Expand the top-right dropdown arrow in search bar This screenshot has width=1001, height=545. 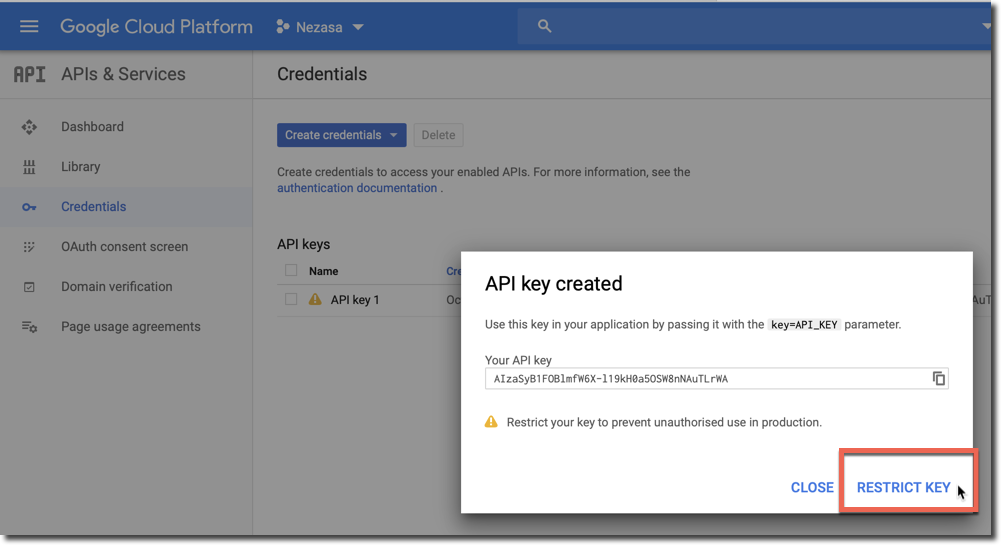pos(987,26)
